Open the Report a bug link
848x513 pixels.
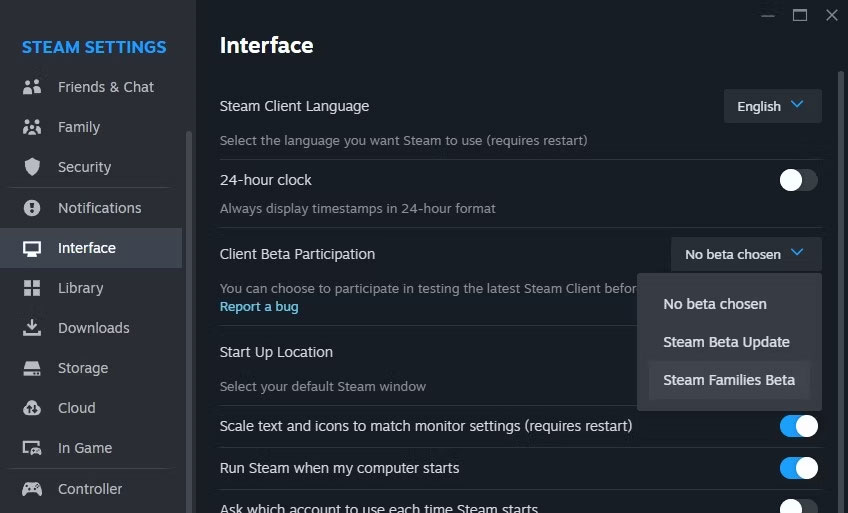[259, 307]
